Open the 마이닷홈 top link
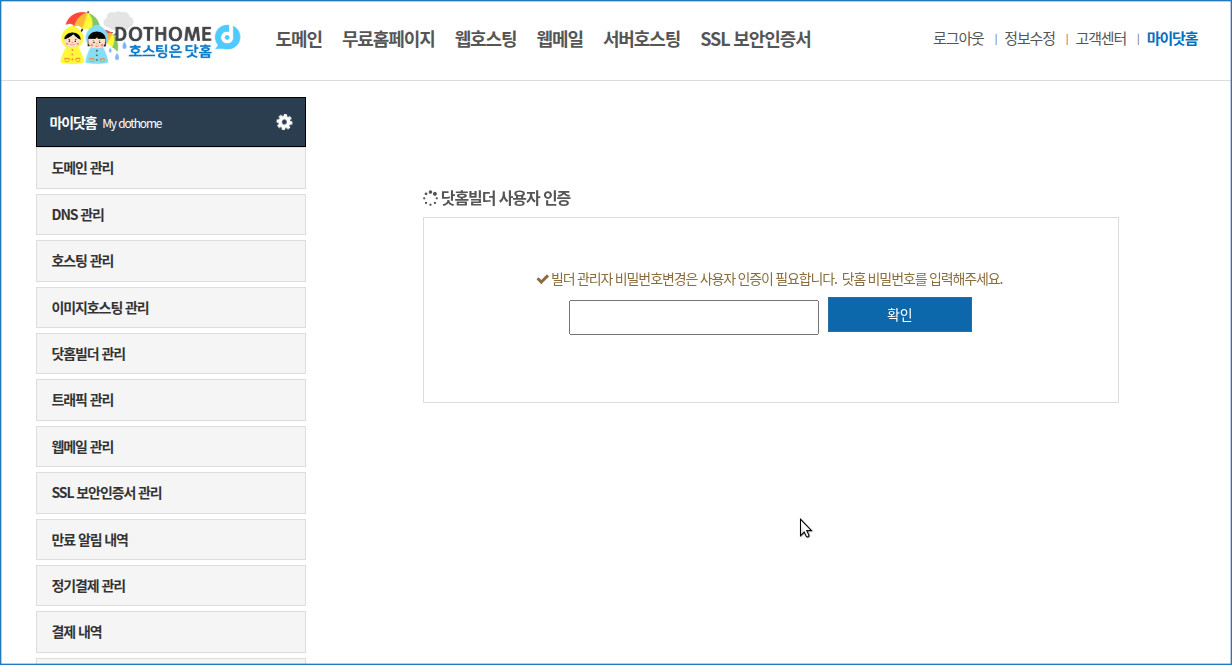The height and width of the screenshot is (665, 1232). coord(1172,39)
